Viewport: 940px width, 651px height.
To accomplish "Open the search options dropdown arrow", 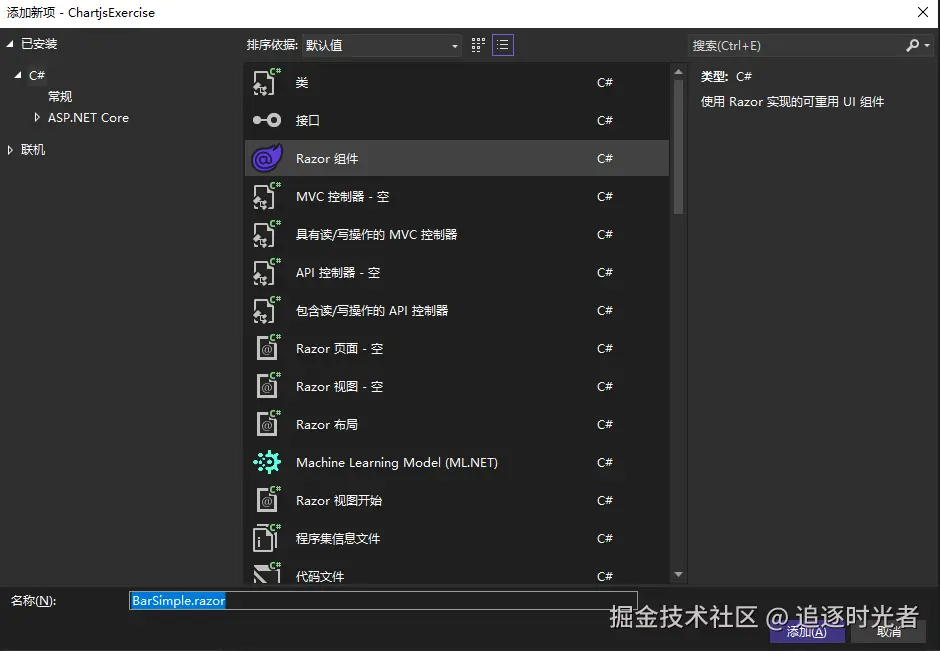I will pyautogui.click(x=927, y=46).
